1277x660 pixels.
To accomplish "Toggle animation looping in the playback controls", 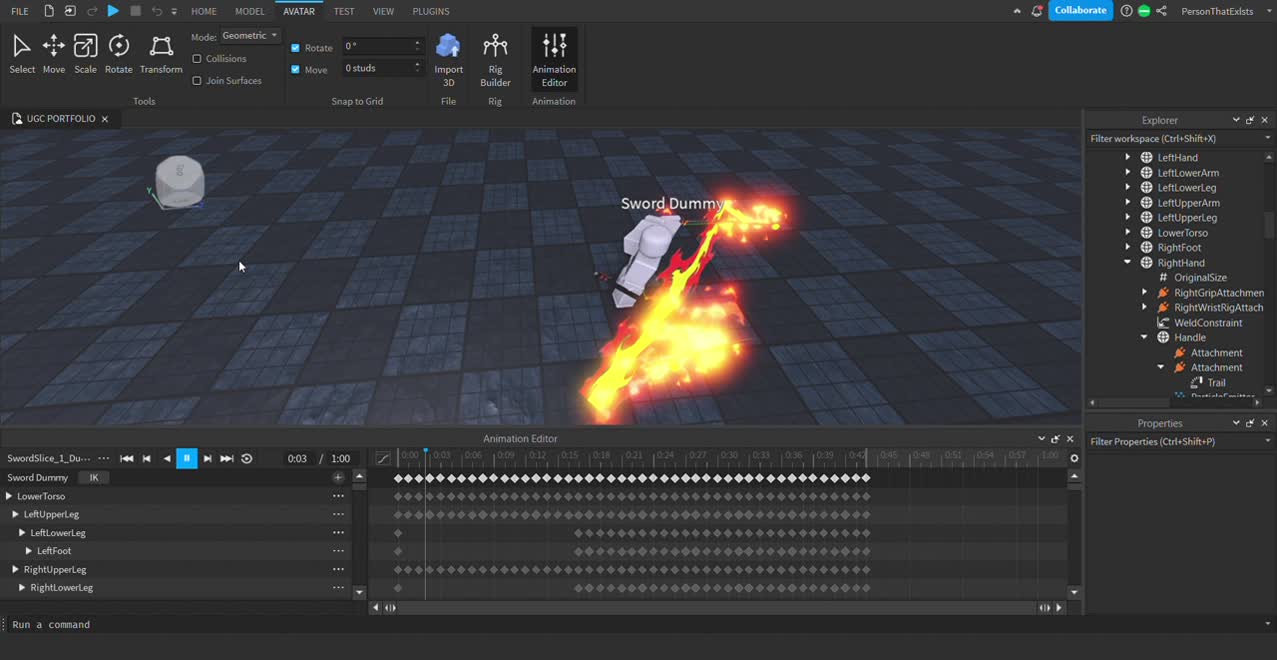I will pos(246,458).
